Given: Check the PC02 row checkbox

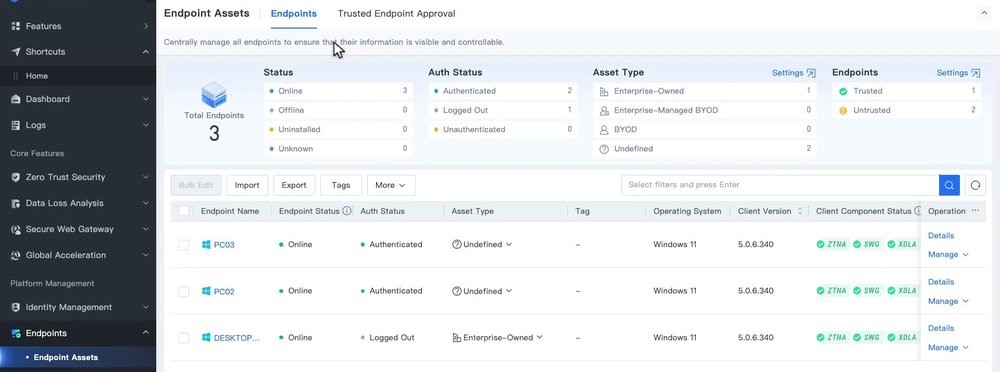Looking at the screenshot, I should click(x=184, y=291).
